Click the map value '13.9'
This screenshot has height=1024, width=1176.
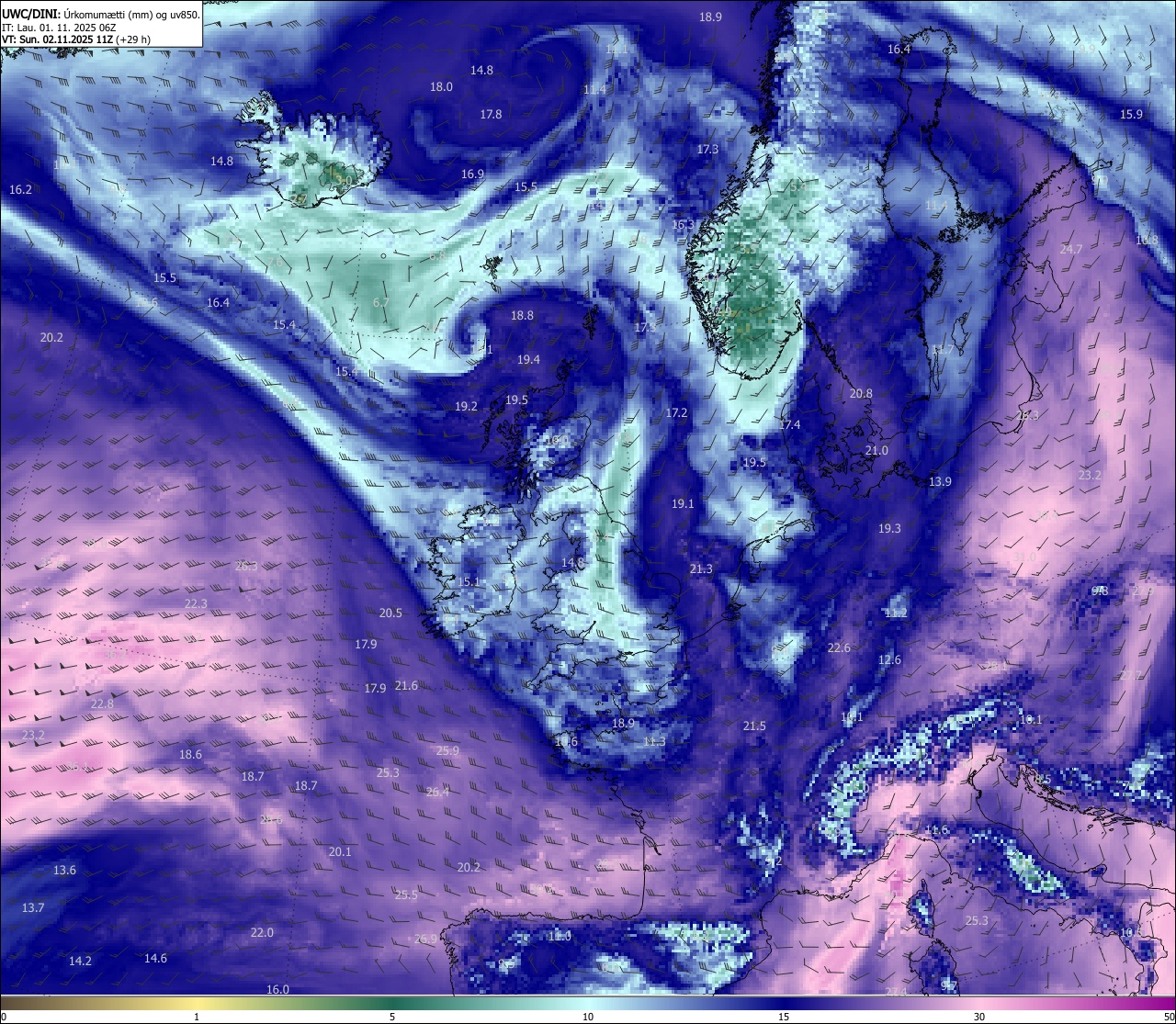[x=940, y=481]
